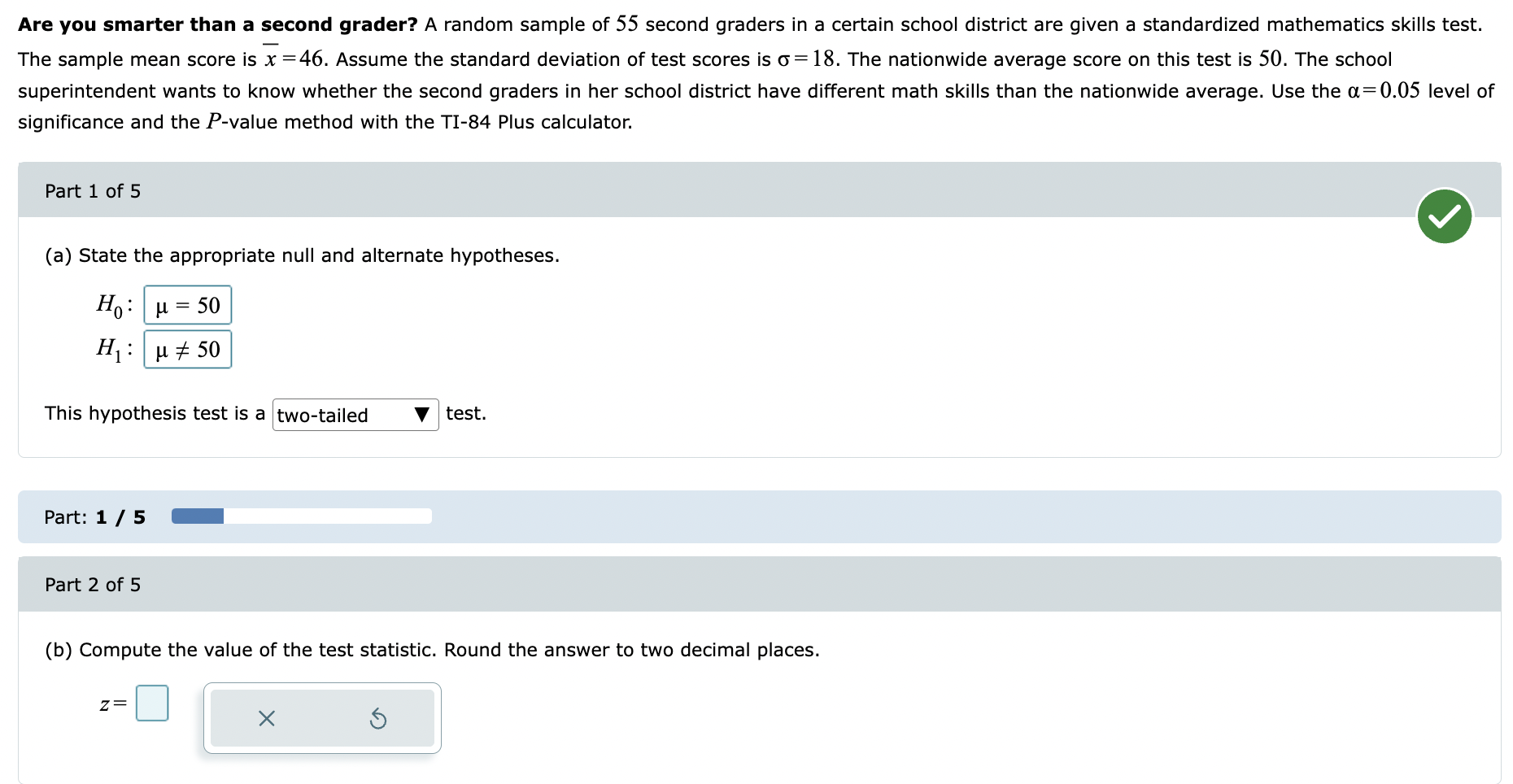Select the X clear icon in answer toolbar
This screenshot has width=1513, height=784.
tap(266, 718)
